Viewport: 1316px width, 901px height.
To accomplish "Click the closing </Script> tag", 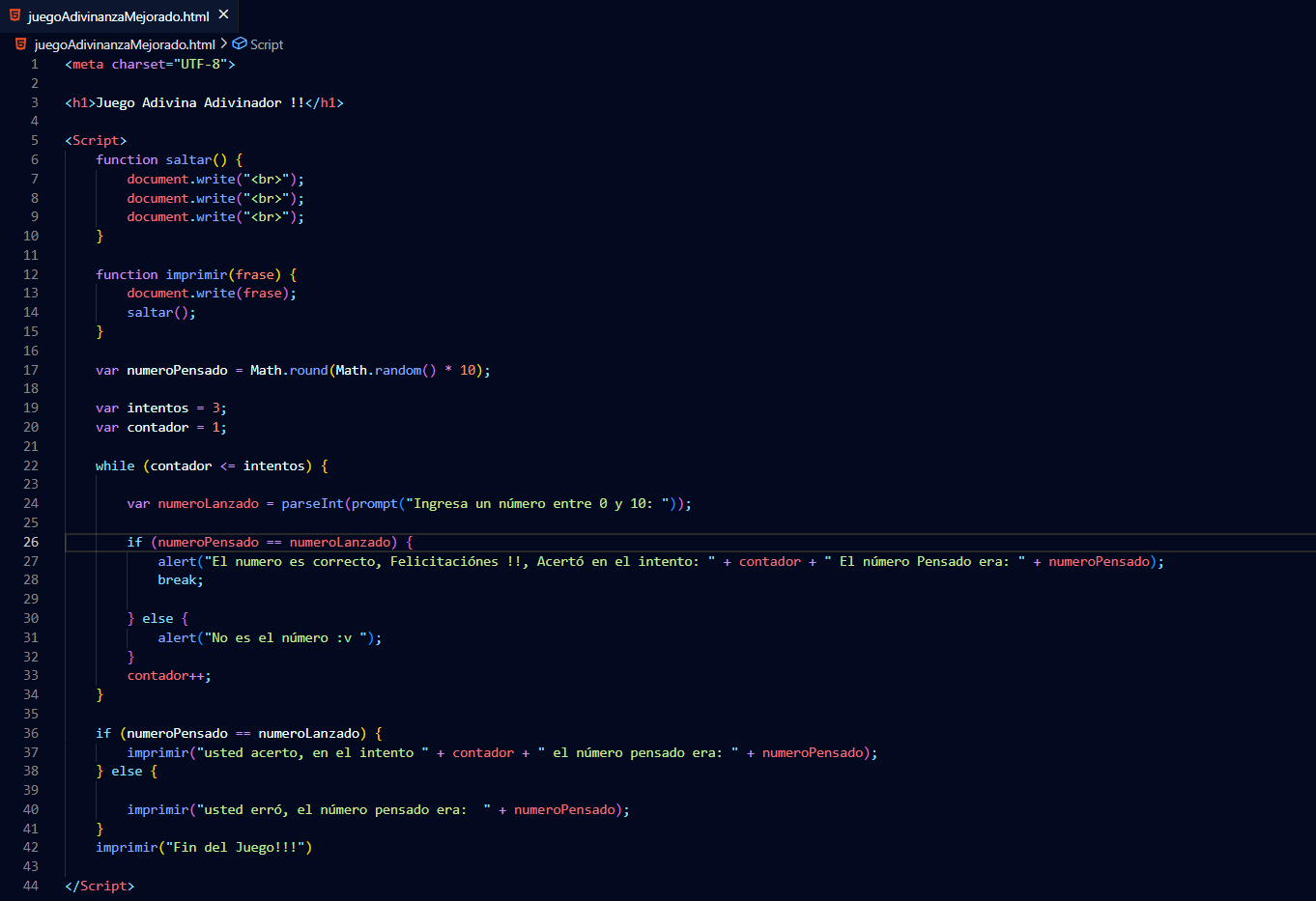I will 100,886.
